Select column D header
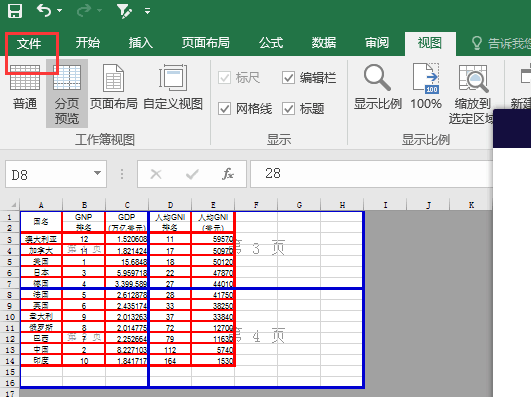The width and height of the screenshot is (531, 397). point(170,205)
